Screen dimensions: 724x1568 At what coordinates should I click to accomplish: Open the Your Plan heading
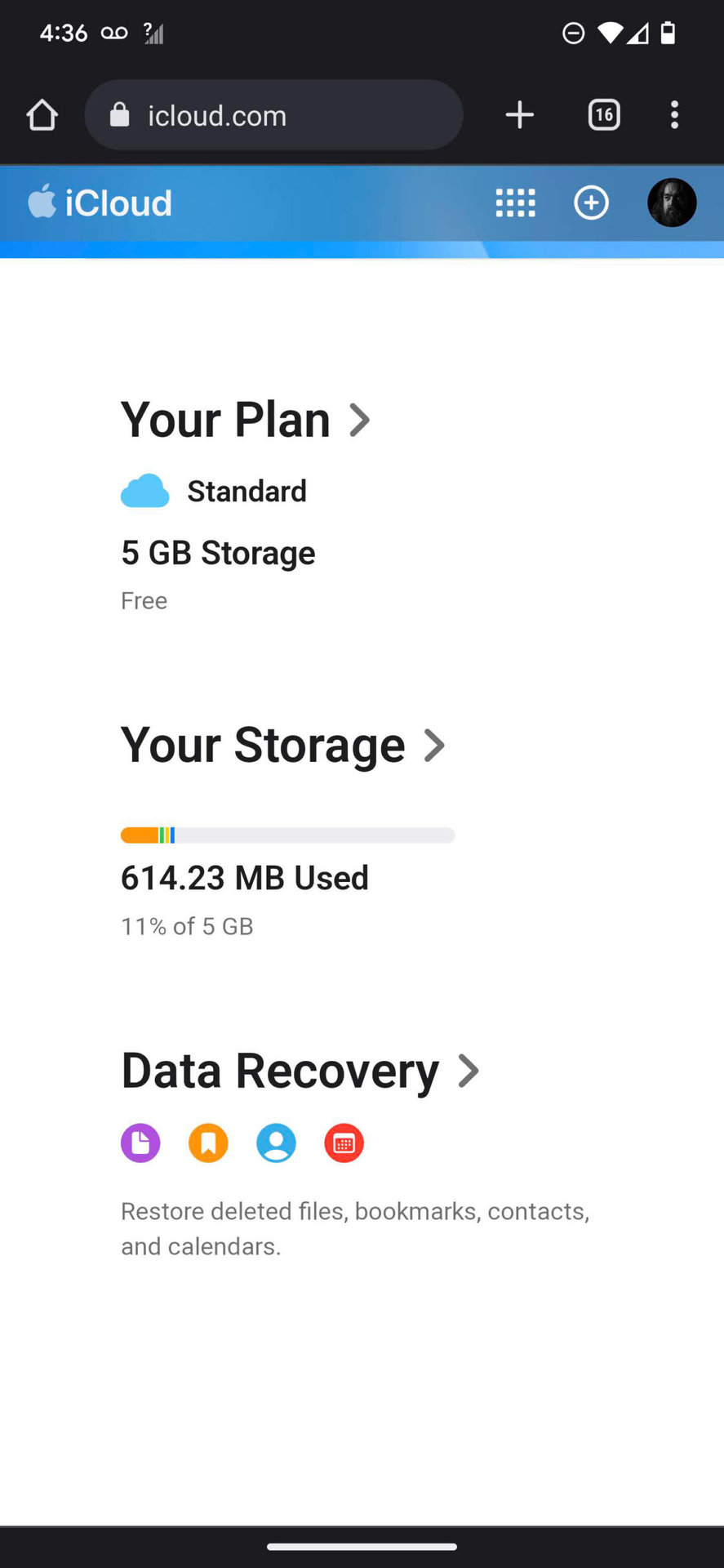(225, 420)
